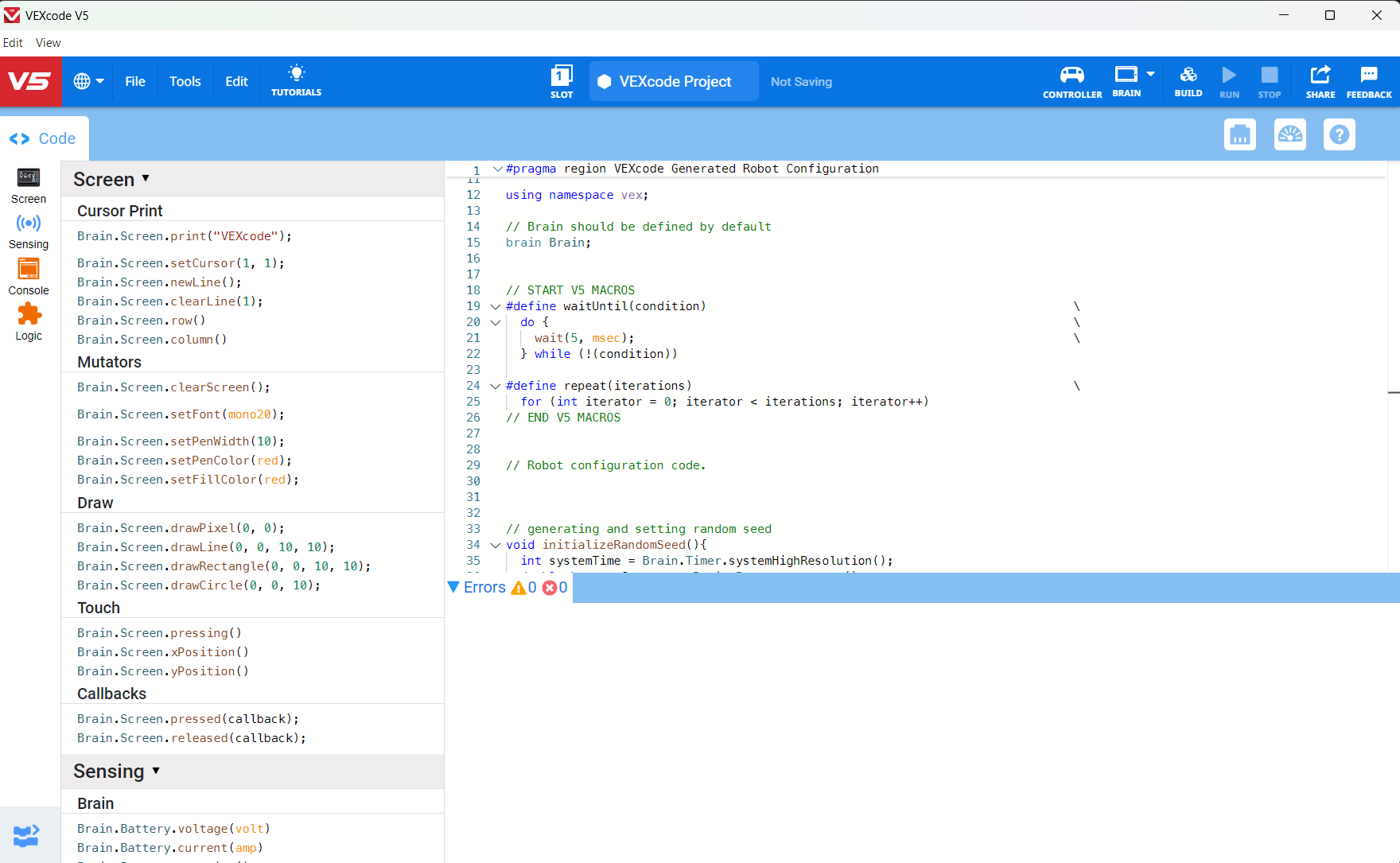Click the VEXcode Project name button
Image resolution: width=1400 pixels, height=863 pixels.
click(674, 81)
